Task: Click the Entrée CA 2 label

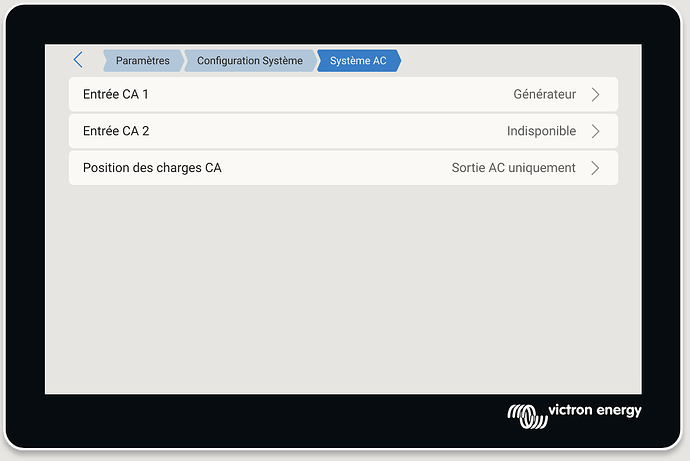Action: (x=116, y=131)
